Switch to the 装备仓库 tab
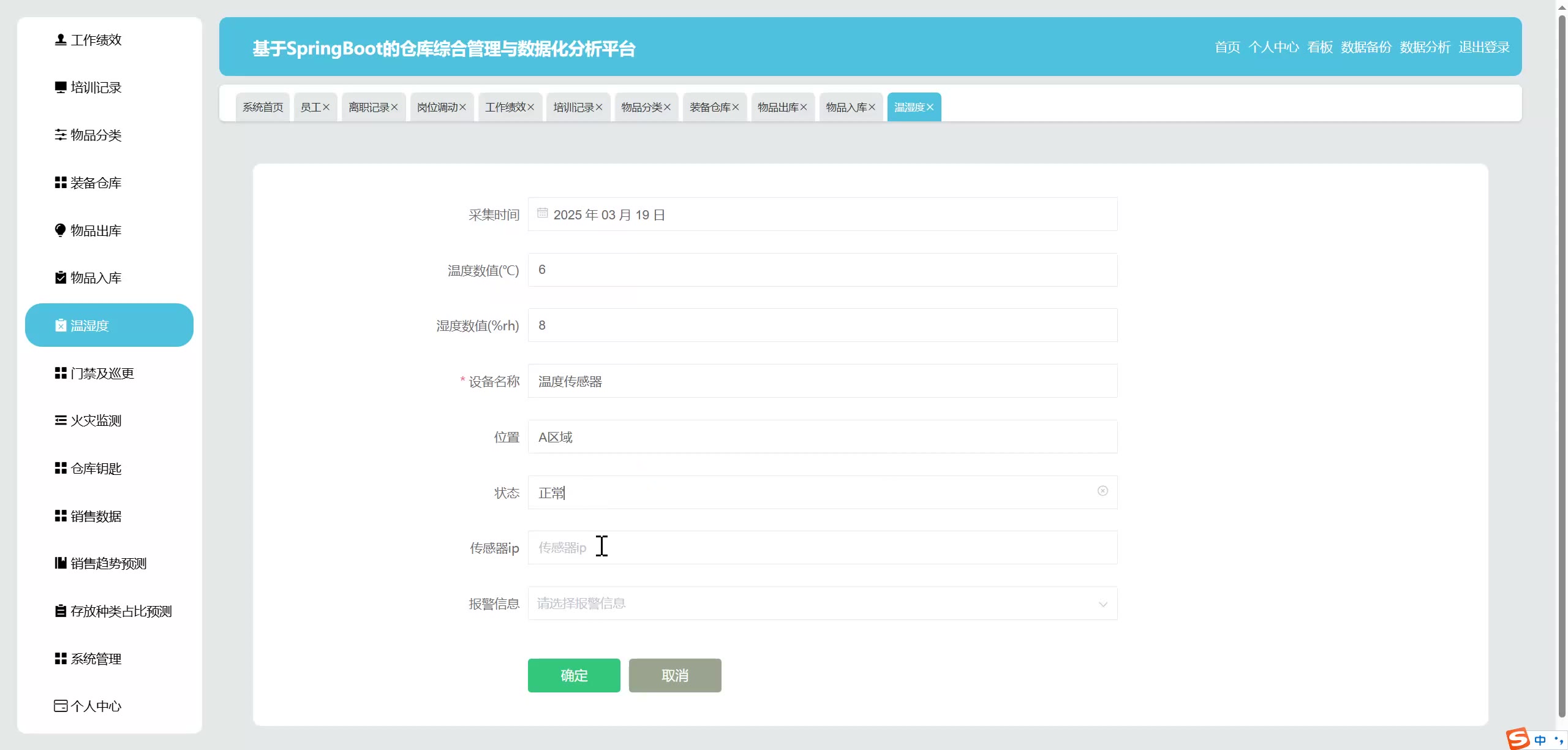1568x750 pixels. (709, 107)
